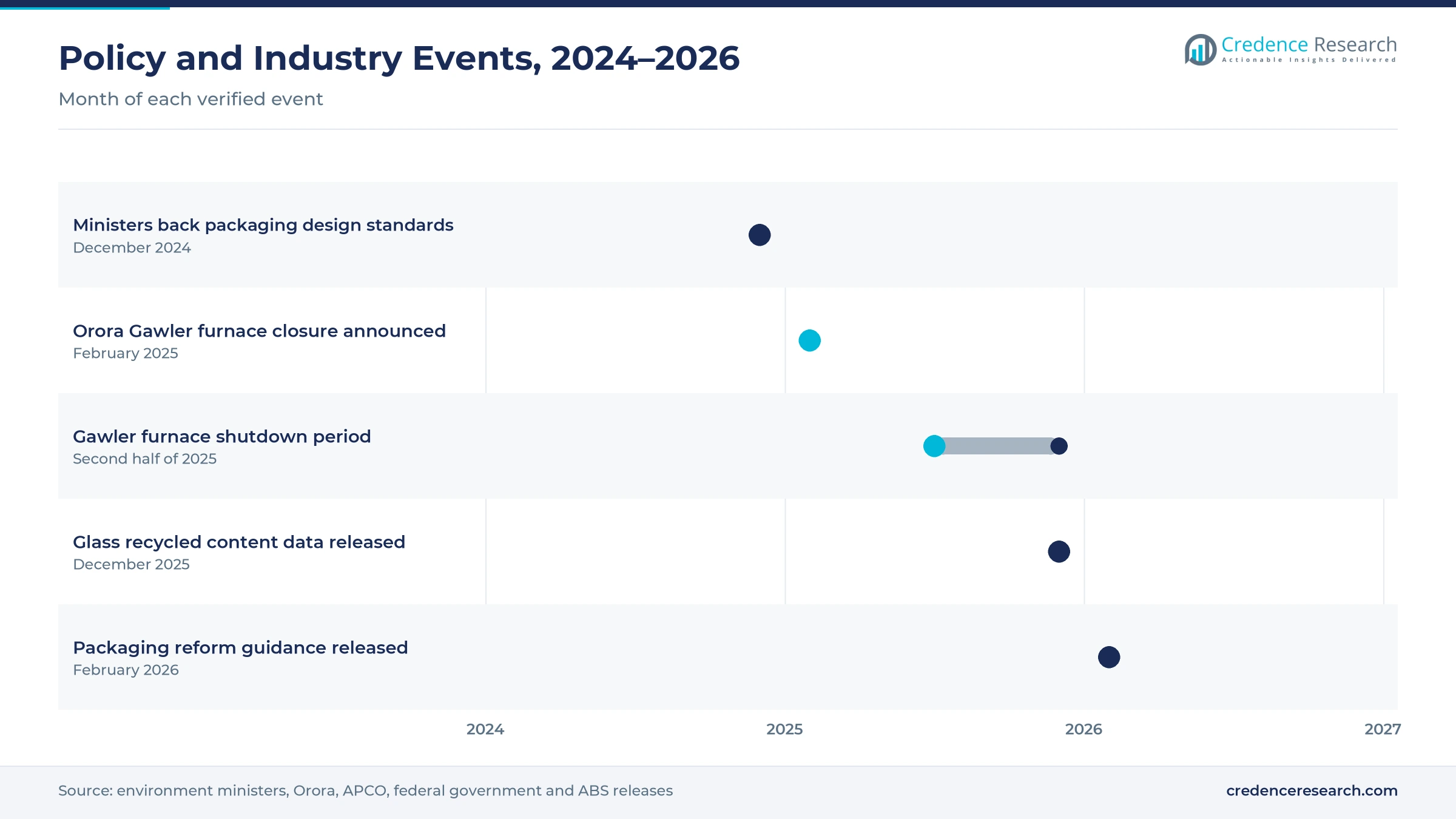Click 'Glass recycled content data released' label
1456x819 pixels.
tap(239, 542)
